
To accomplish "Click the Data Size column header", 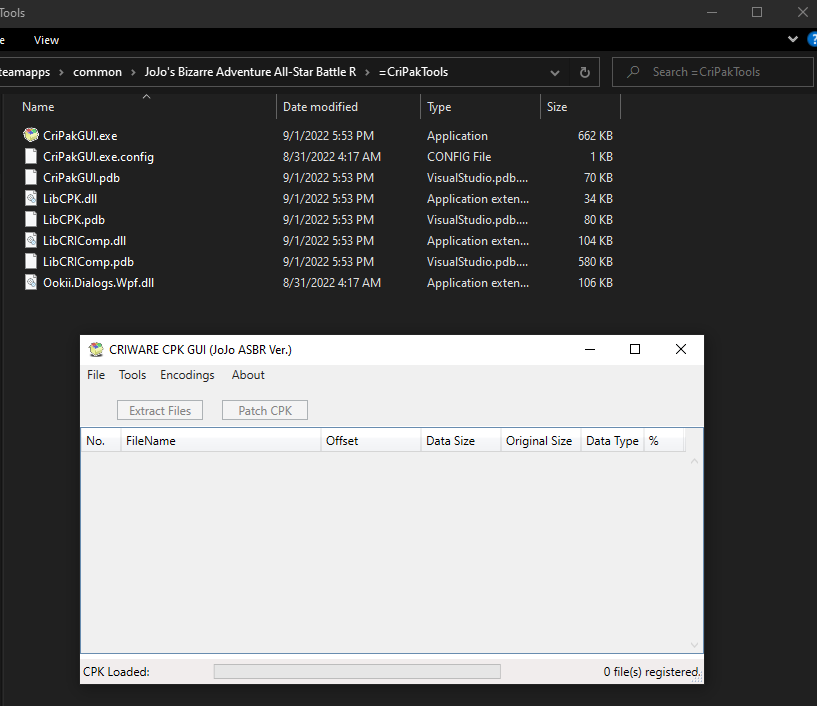I will pos(461,441).
